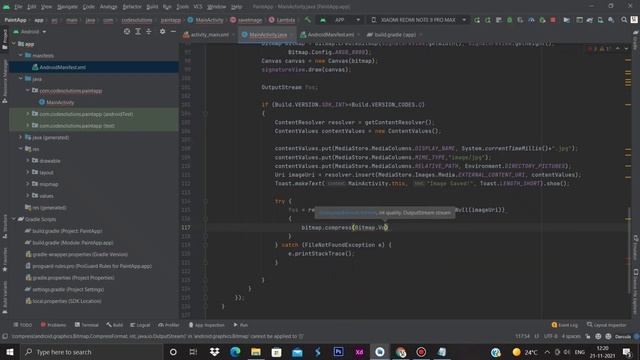Collapse the app module tree node
The height and width of the screenshot is (360, 640).
(x=14, y=44)
